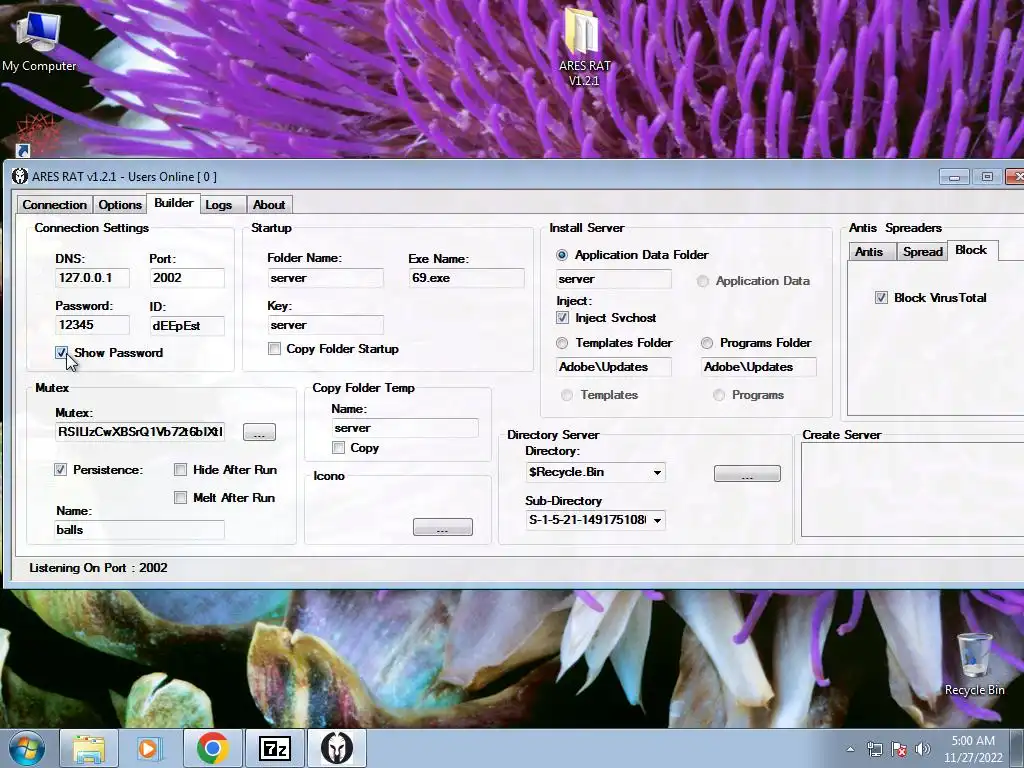Open 7-Zip from the taskbar
This screenshot has height=768, width=1024.
point(274,748)
